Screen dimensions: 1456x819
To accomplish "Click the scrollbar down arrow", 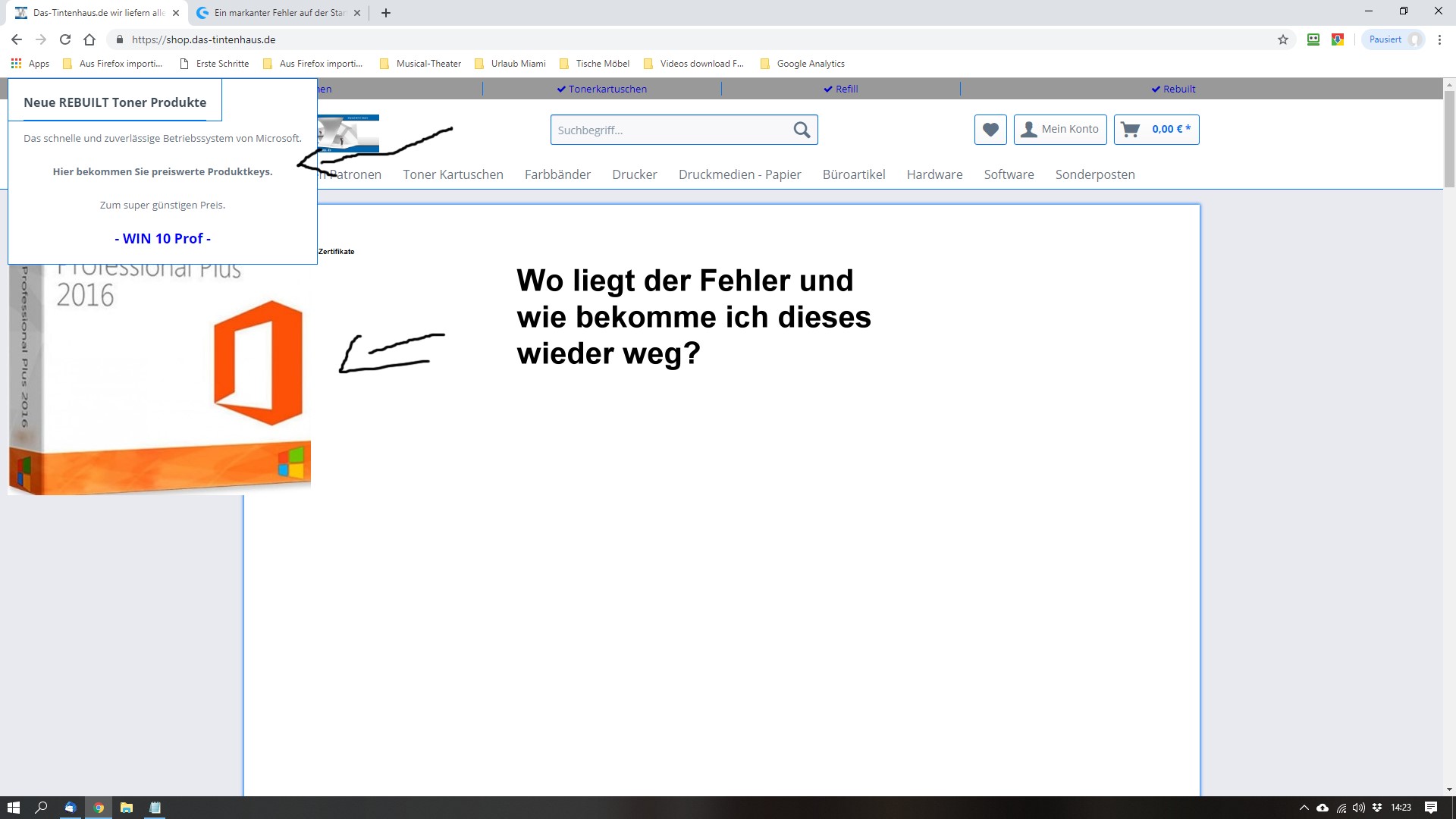I will (1449, 789).
